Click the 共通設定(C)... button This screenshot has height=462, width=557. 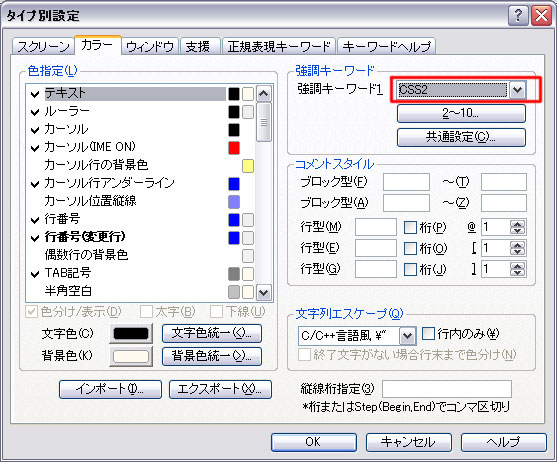[461, 137]
